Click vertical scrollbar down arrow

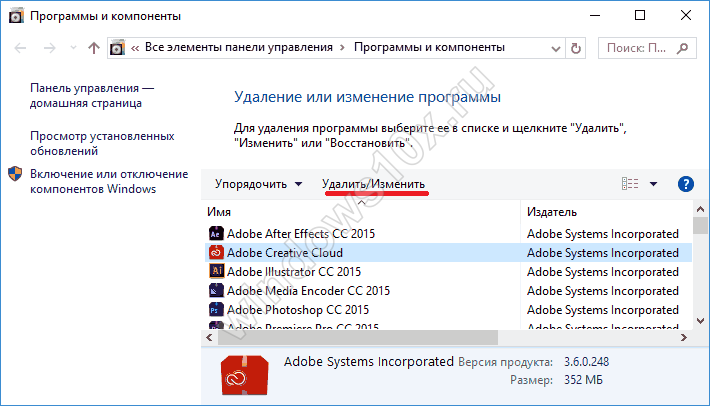[700, 320]
